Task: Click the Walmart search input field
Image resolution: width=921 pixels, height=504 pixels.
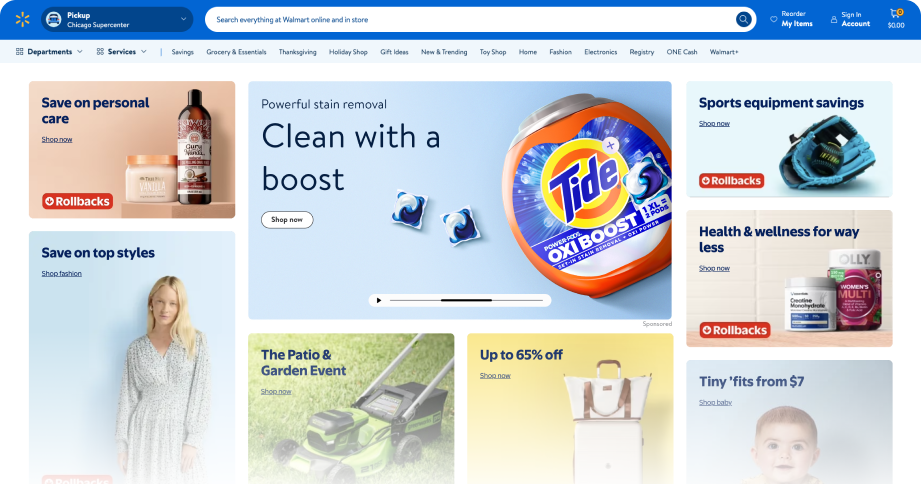Action: [470, 19]
